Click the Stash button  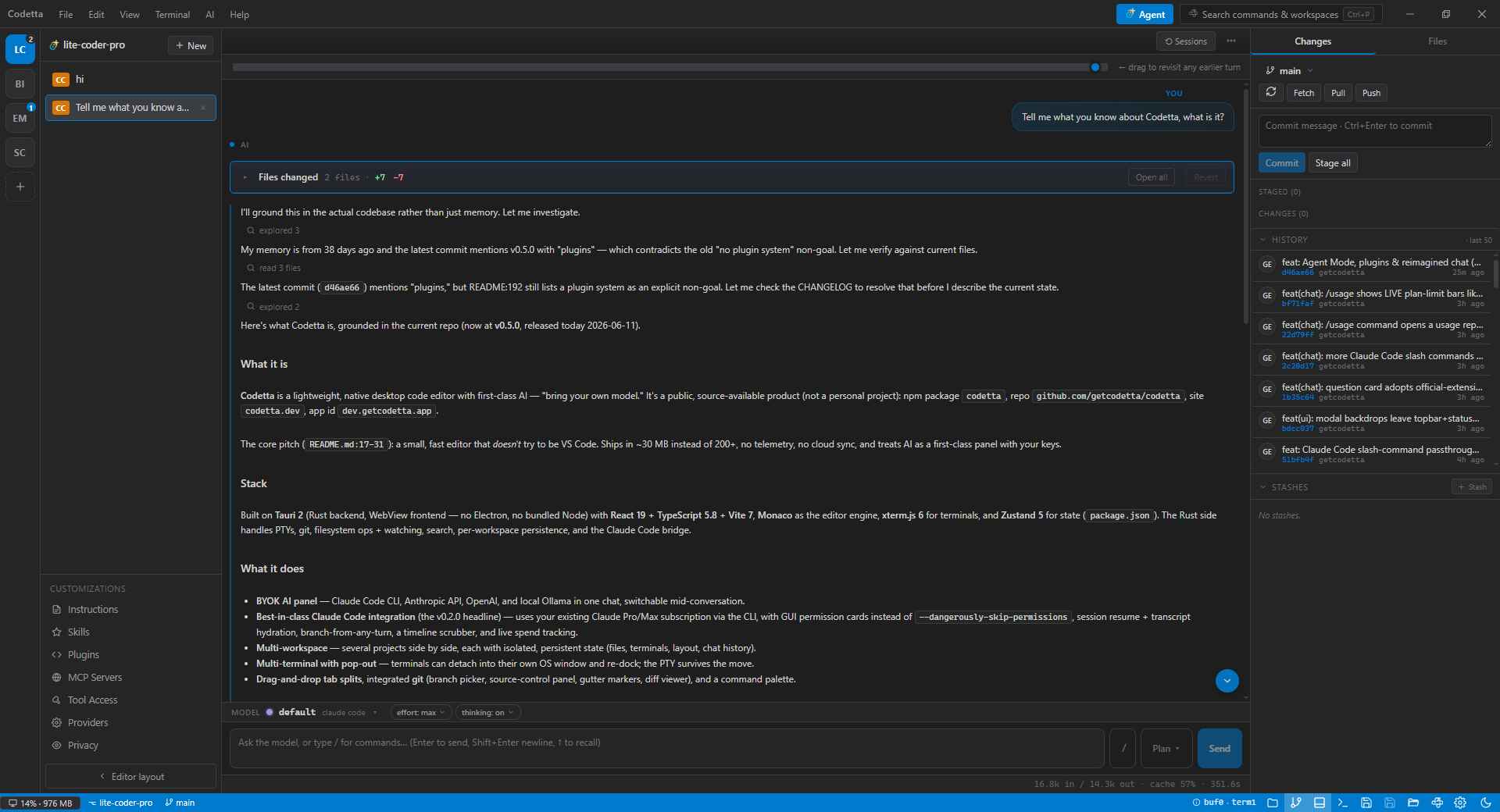[x=1472, y=487]
